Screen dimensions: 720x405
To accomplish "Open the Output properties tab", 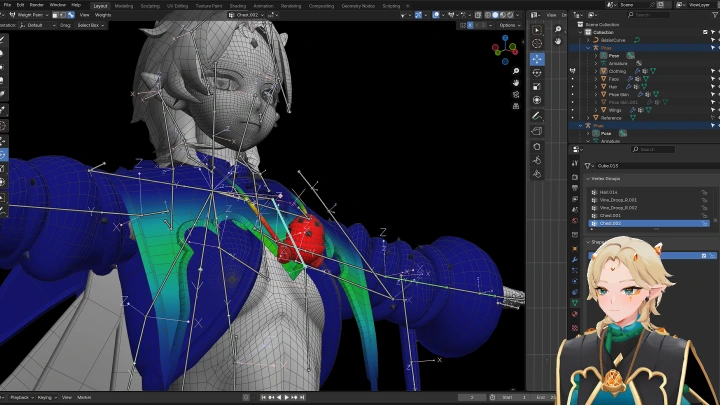I will pyautogui.click(x=575, y=188).
